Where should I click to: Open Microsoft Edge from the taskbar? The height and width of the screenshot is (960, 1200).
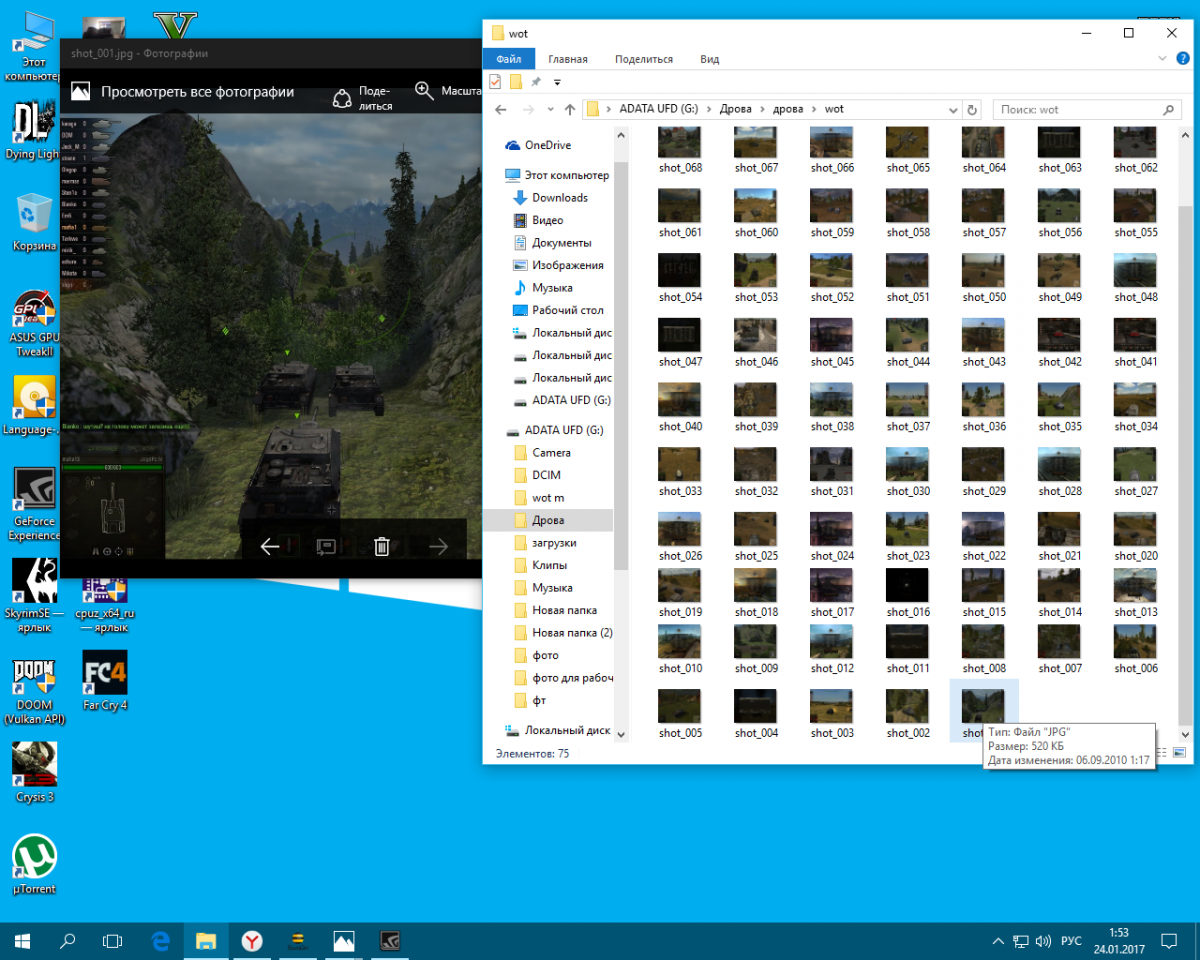(x=160, y=941)
